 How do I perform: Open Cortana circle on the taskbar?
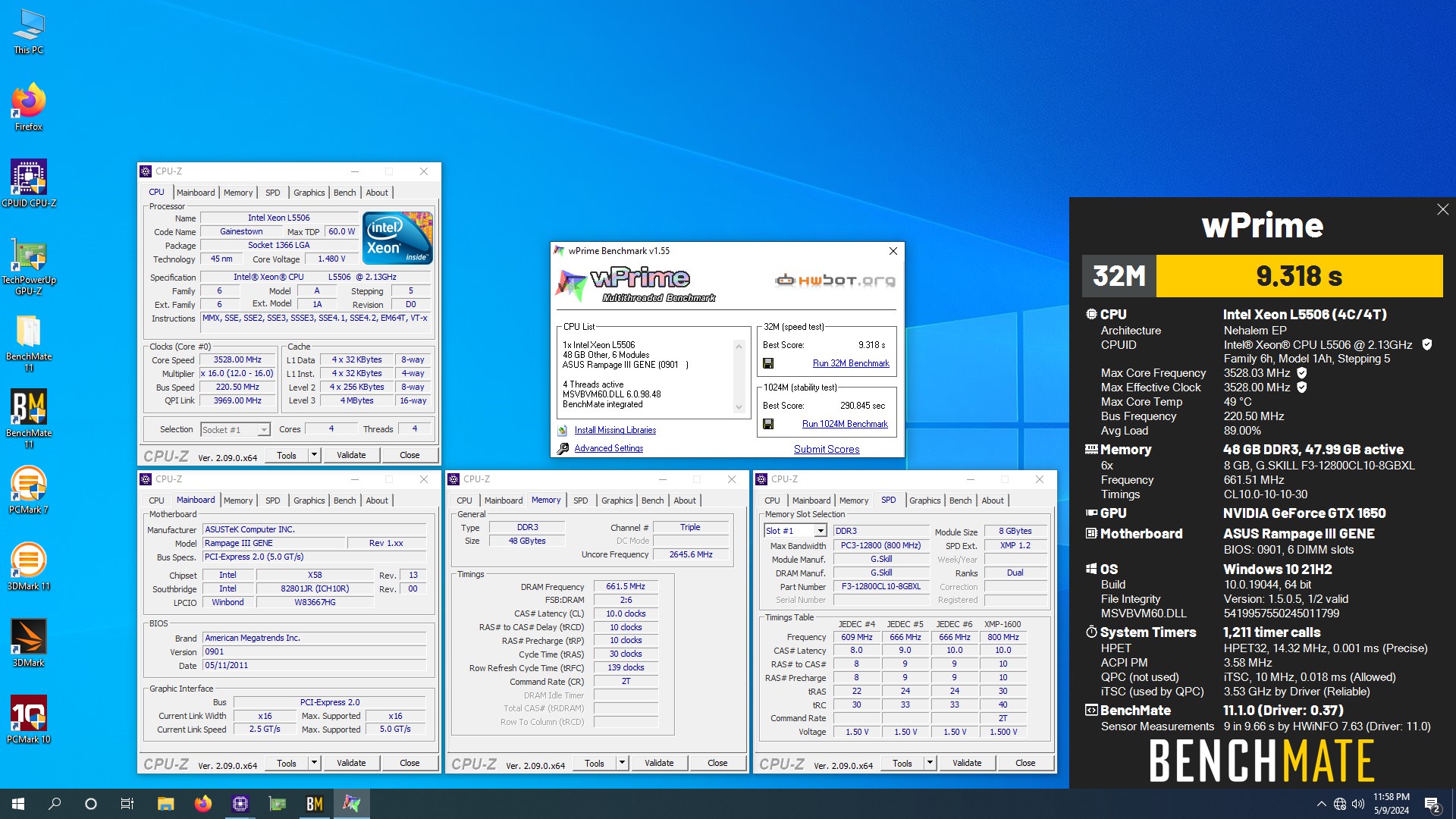[x=91, y=804]
